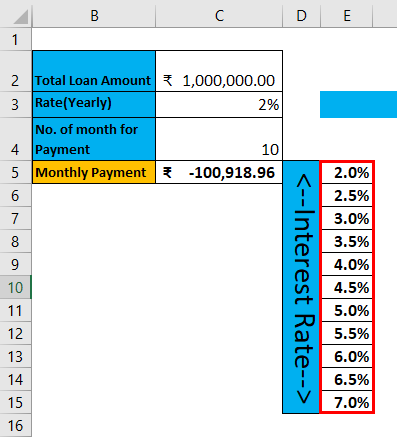Select row 1 header
This screenshot has width=397, height=437.
[15, 39]
